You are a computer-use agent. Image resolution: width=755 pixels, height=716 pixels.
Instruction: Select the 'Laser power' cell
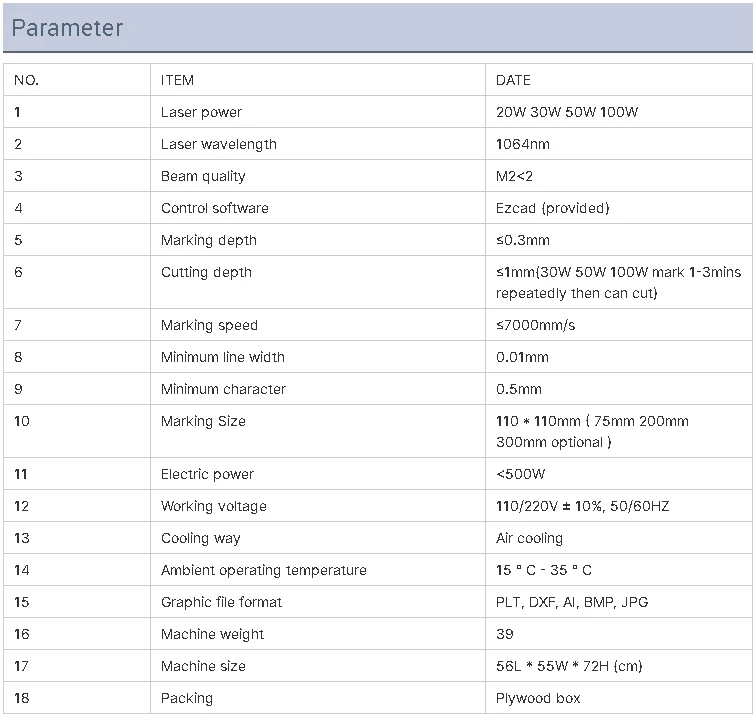pyautogui.click(x=201, y=112)
